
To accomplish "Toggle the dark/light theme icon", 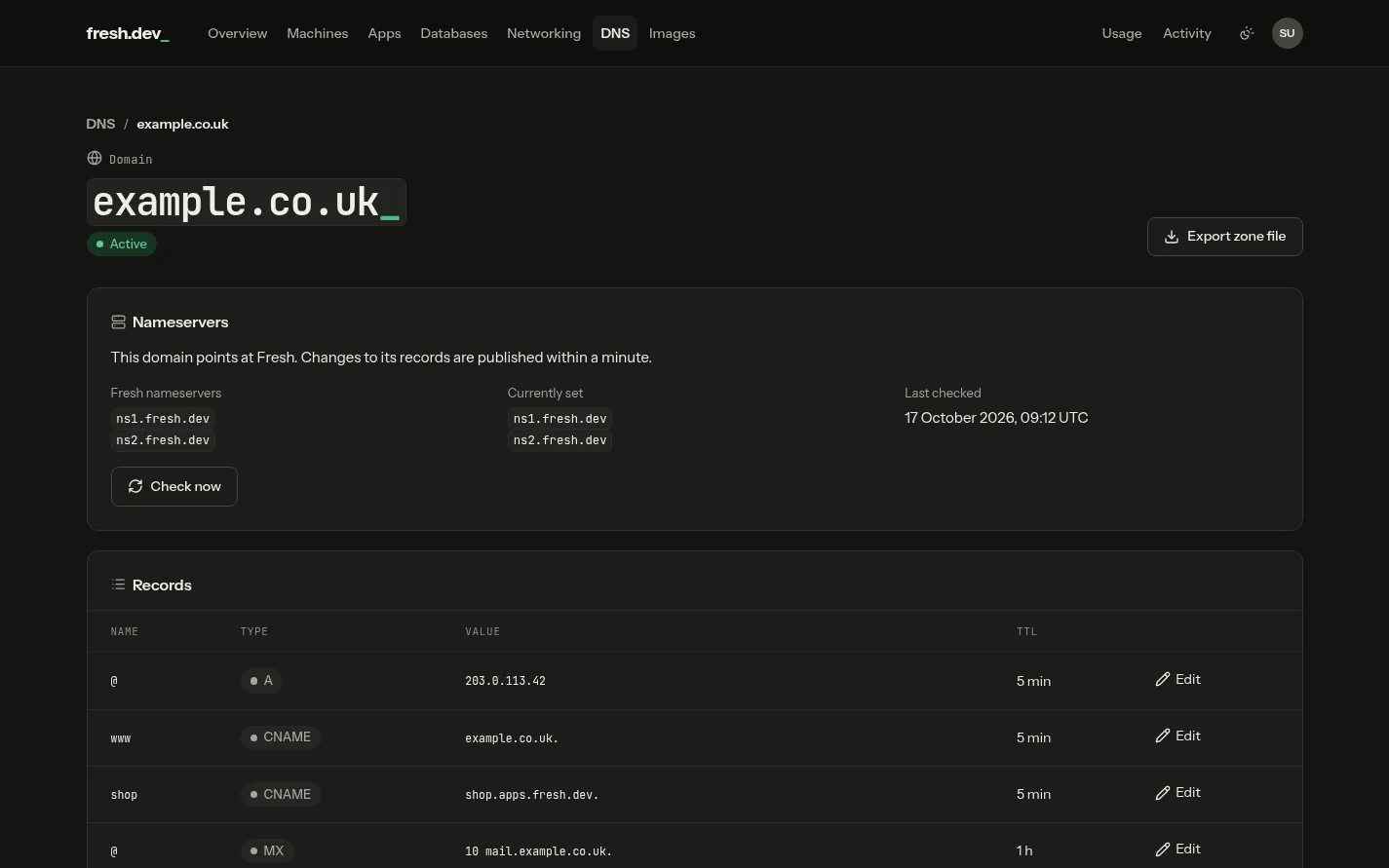I will pyautogui.click(x=1246, y=33).
